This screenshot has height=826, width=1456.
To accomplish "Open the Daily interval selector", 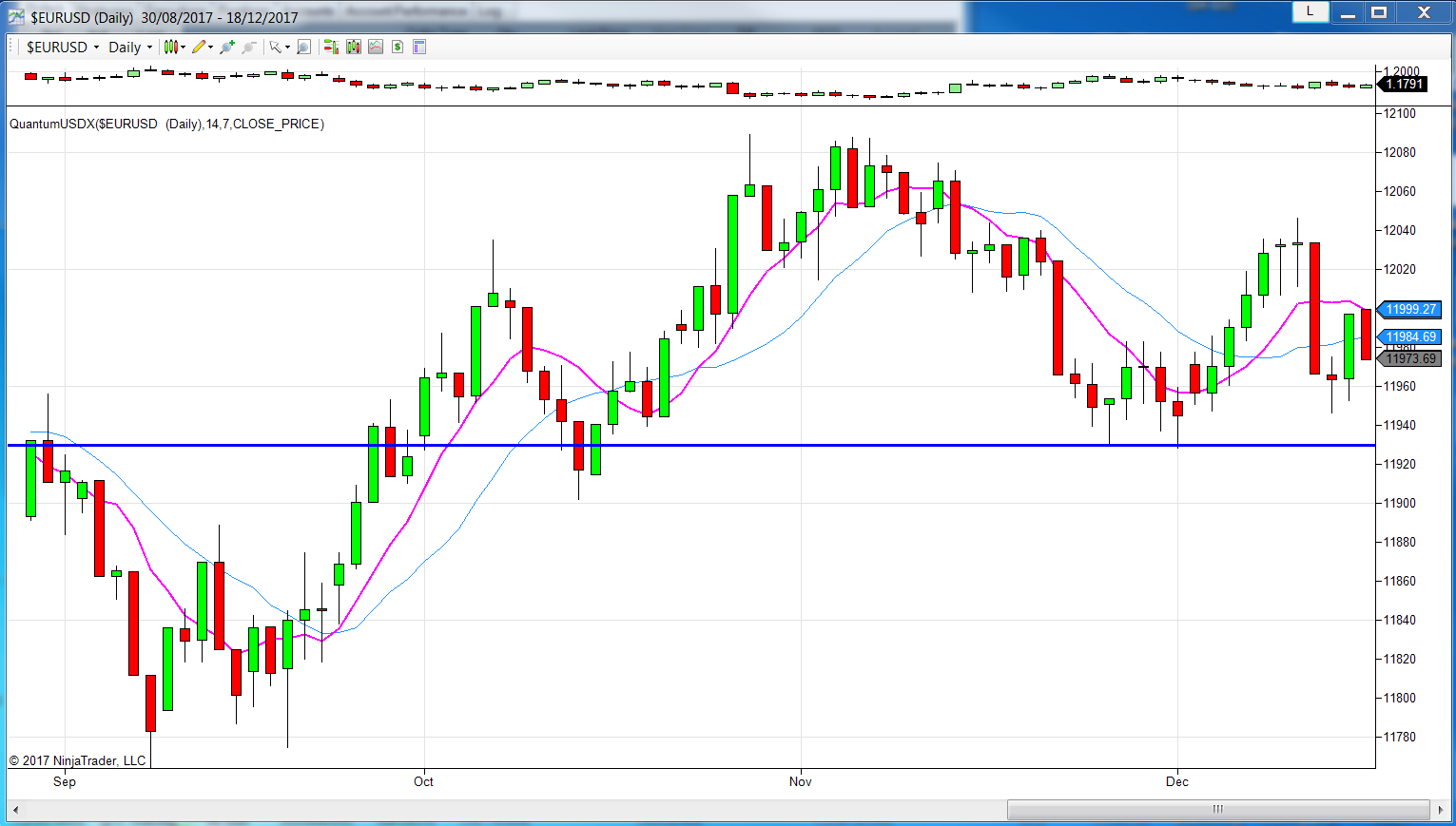I will pyautogui.click(x=130, y=47).
